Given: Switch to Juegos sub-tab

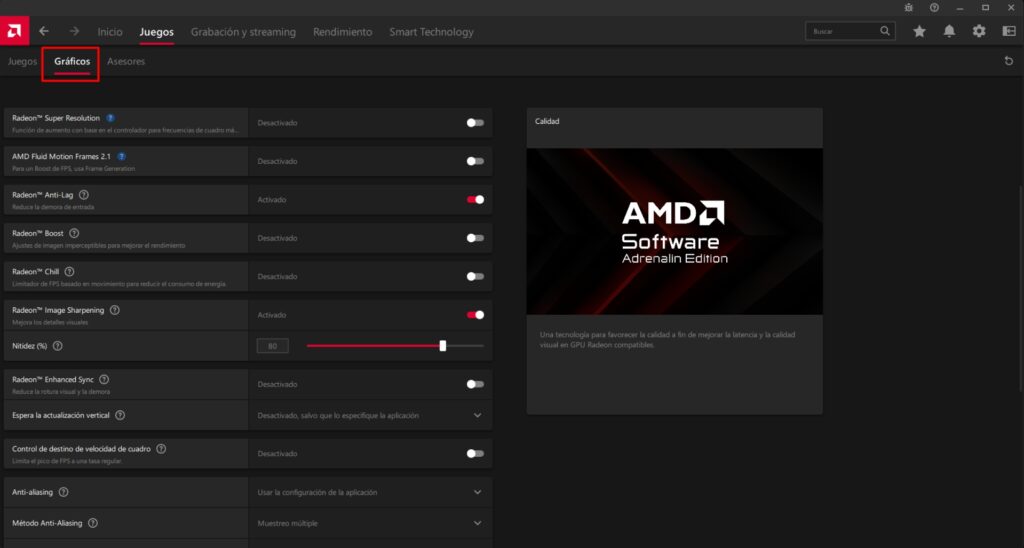Looking at the screenshot, I should coord(22,61).
